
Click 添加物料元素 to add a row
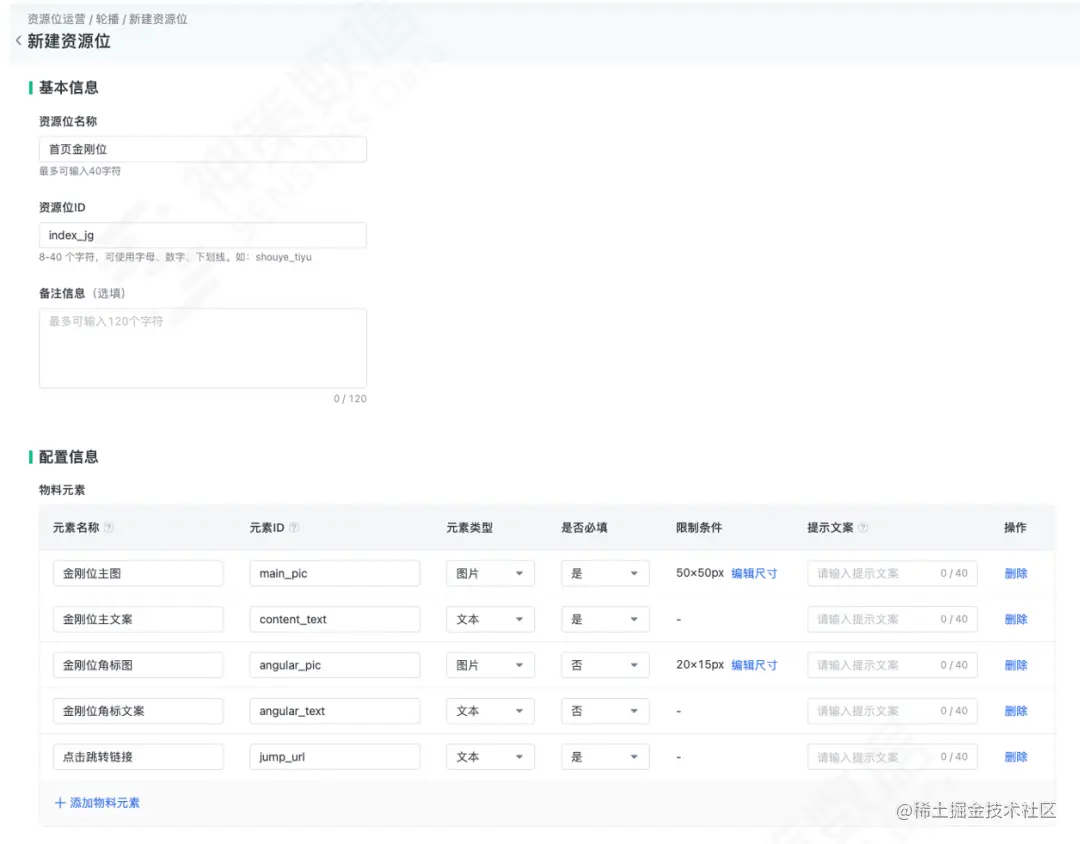[x=97, y=803]
